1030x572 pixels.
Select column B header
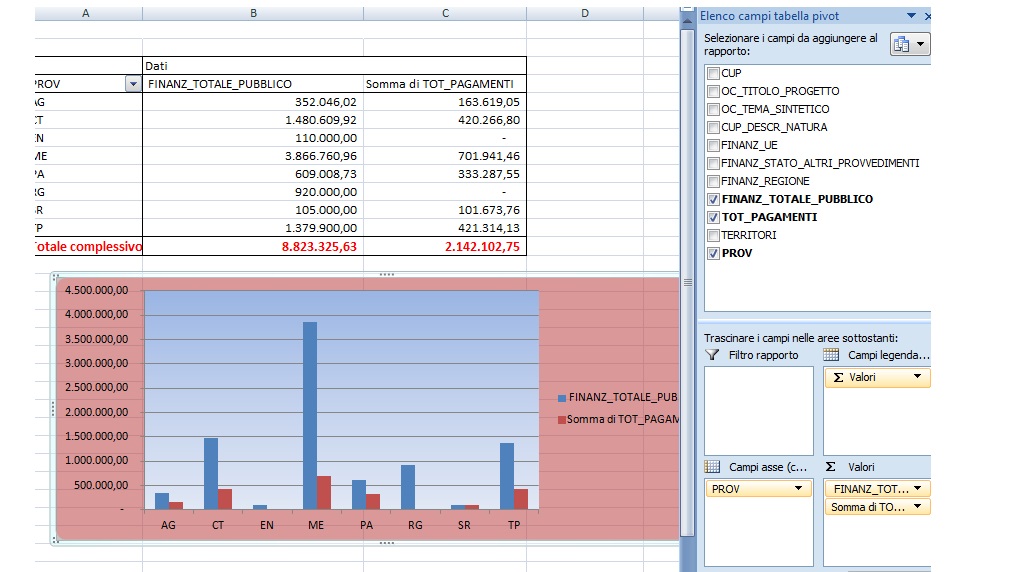point(253,13)
